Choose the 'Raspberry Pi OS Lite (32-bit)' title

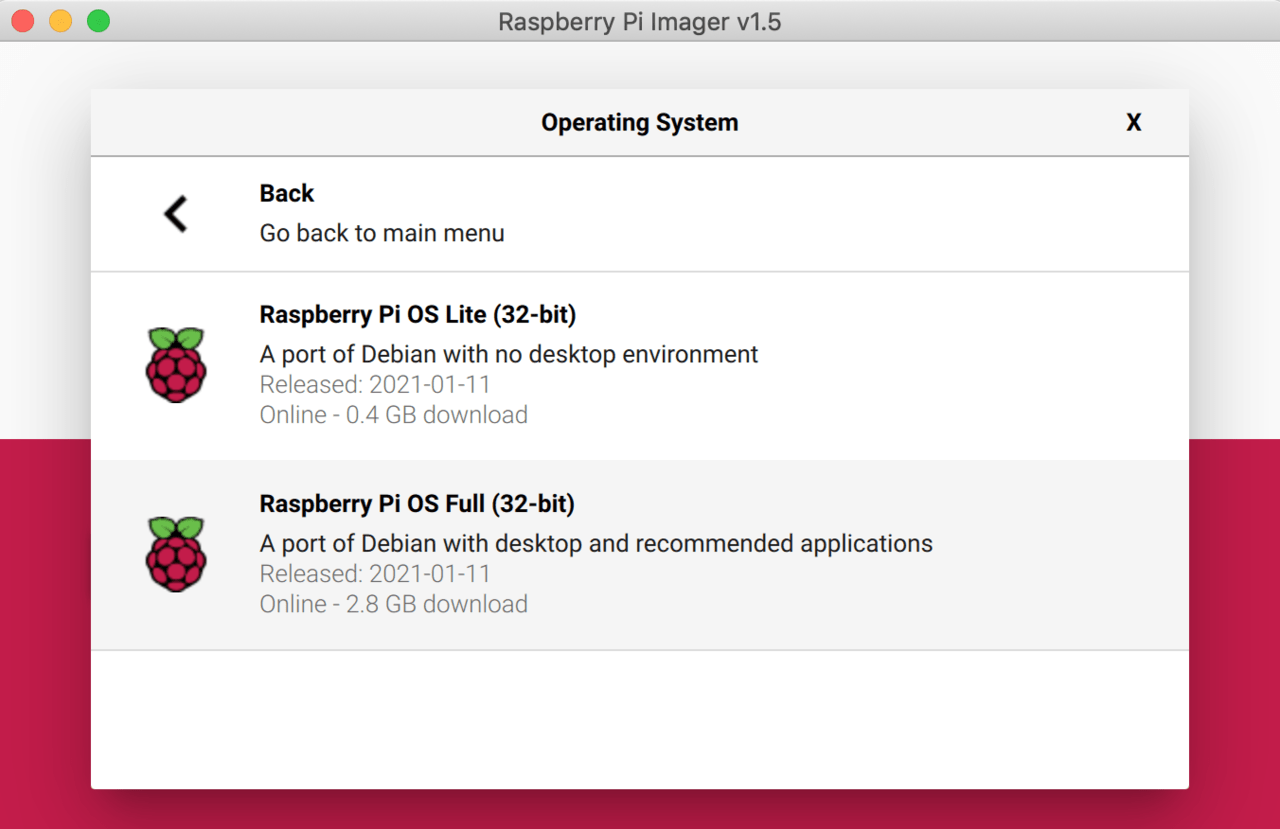pyautogui.click(x=417, y=315)
